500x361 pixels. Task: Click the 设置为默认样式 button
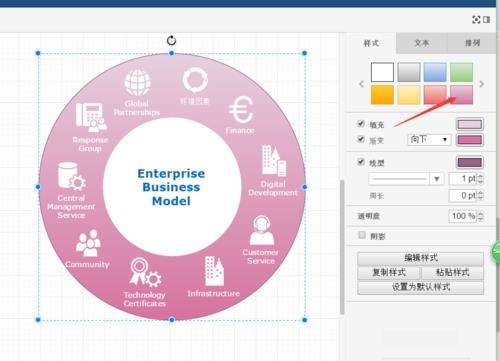(421, 287)
